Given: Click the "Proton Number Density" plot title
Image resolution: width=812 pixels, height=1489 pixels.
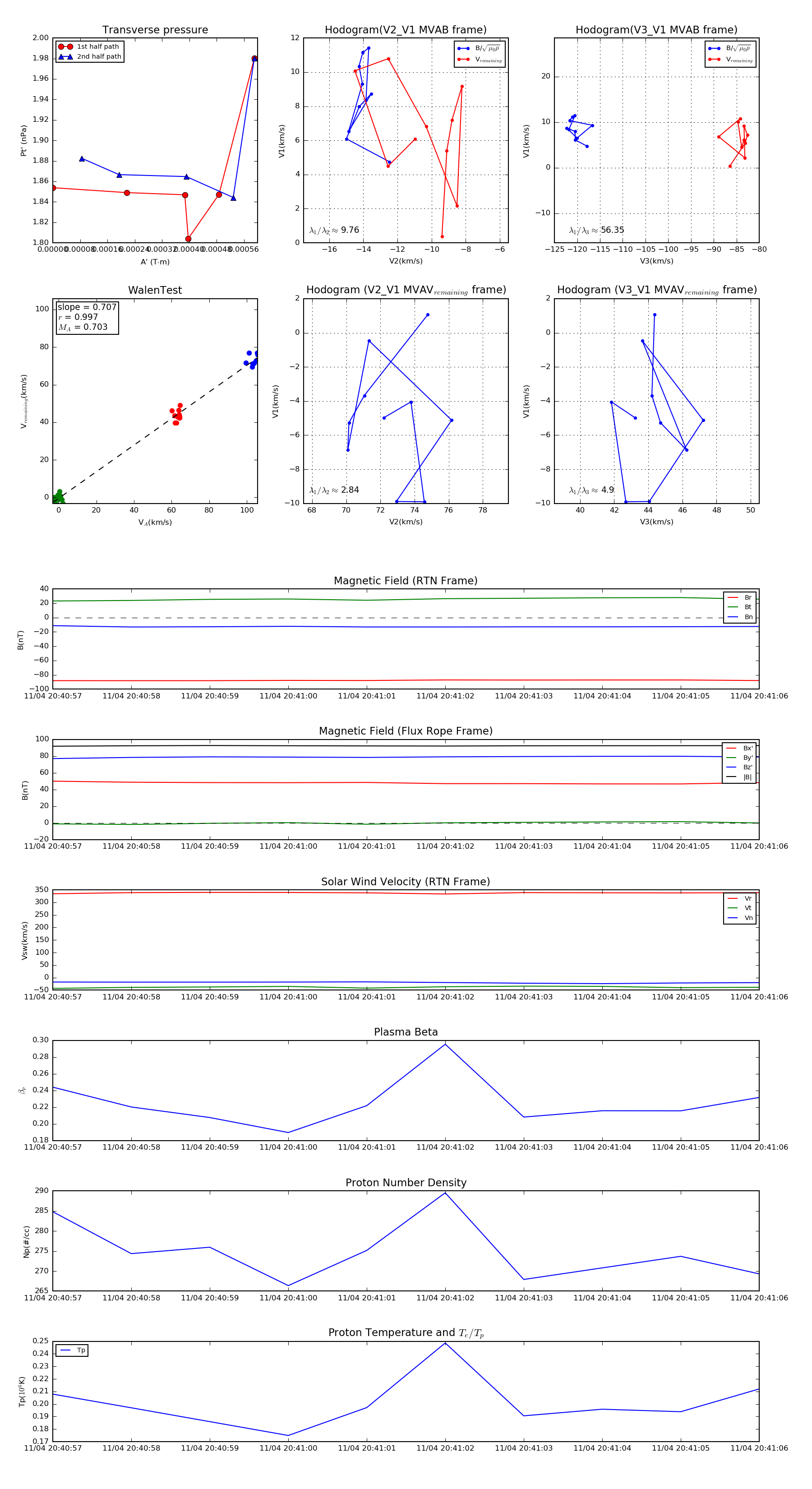Looking at the screenshot, I should (x=406, y=1183).
